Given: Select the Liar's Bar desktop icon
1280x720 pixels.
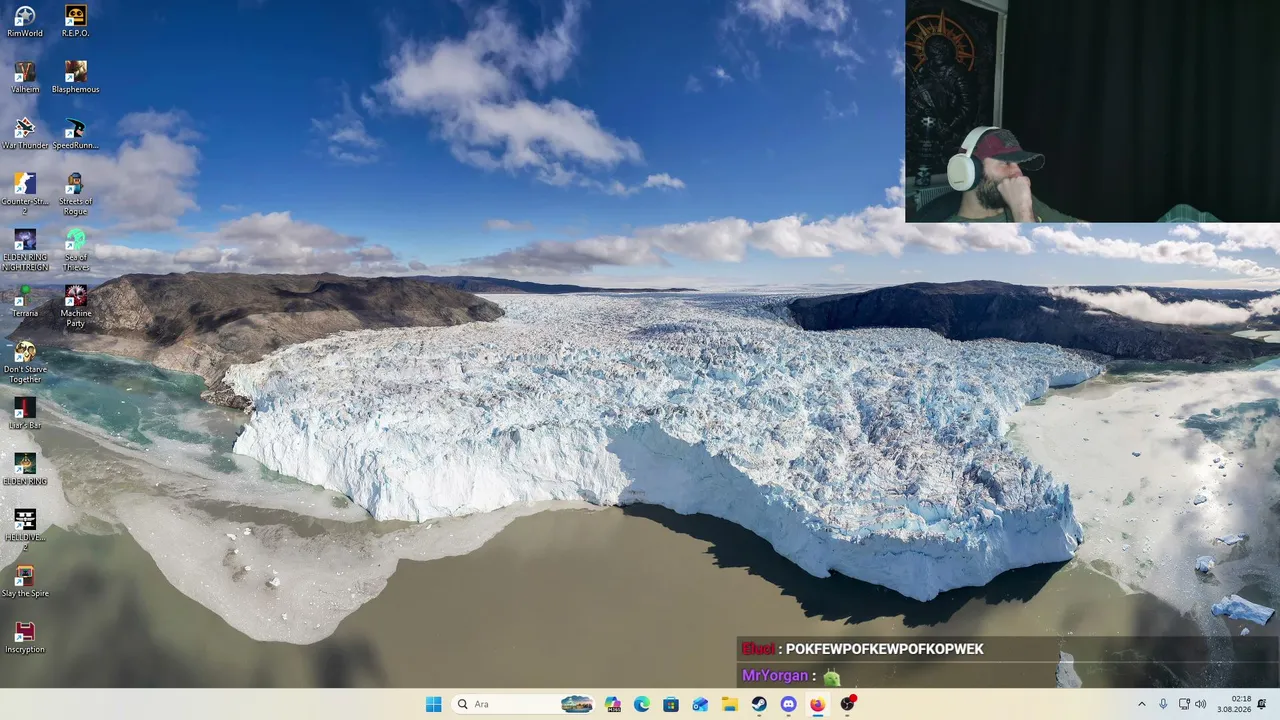Looking at the screenshot, I should coord(25,413).
